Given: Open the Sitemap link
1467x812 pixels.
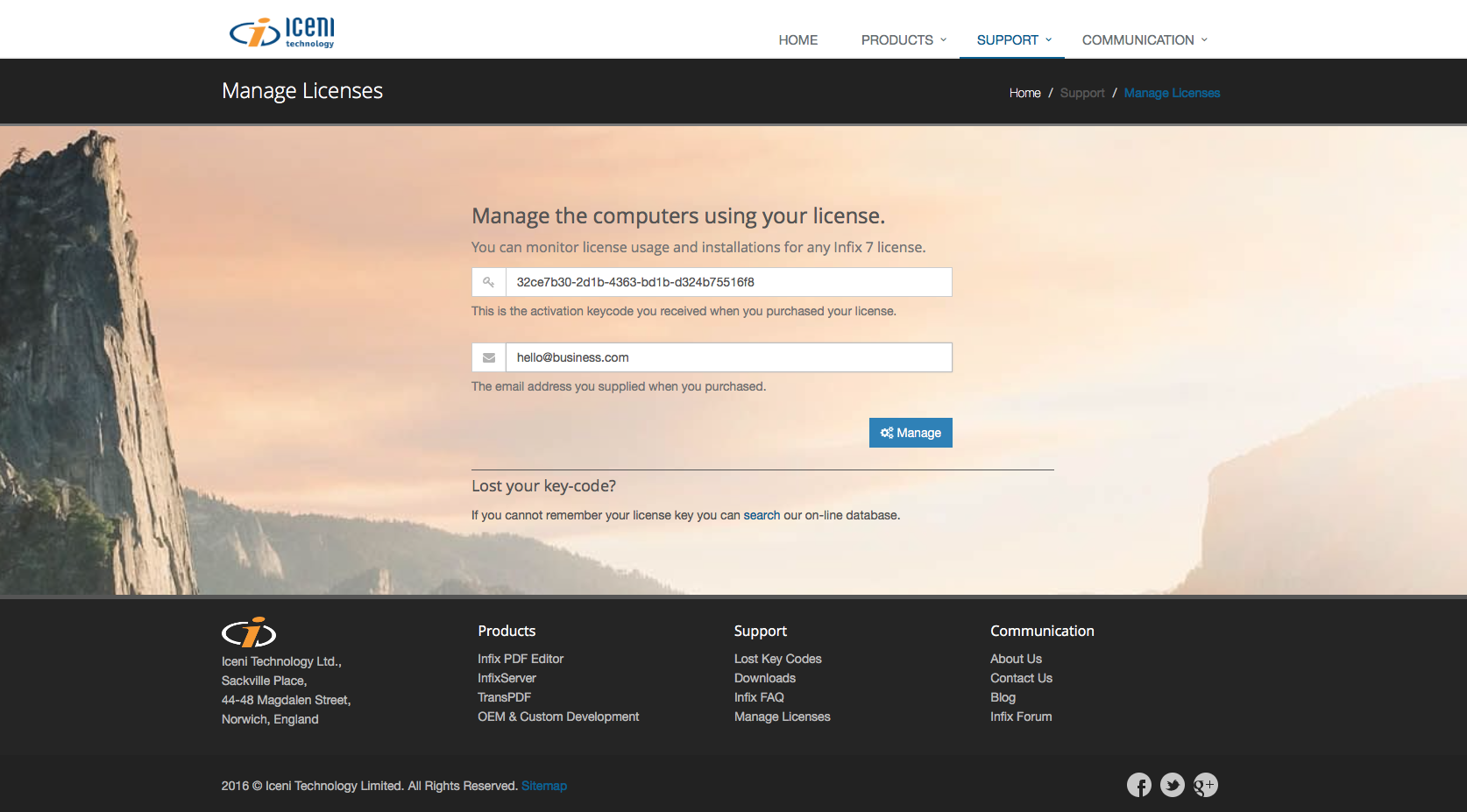Looking at the screenshot, I should pyautogui.click(x=543, y=786).
